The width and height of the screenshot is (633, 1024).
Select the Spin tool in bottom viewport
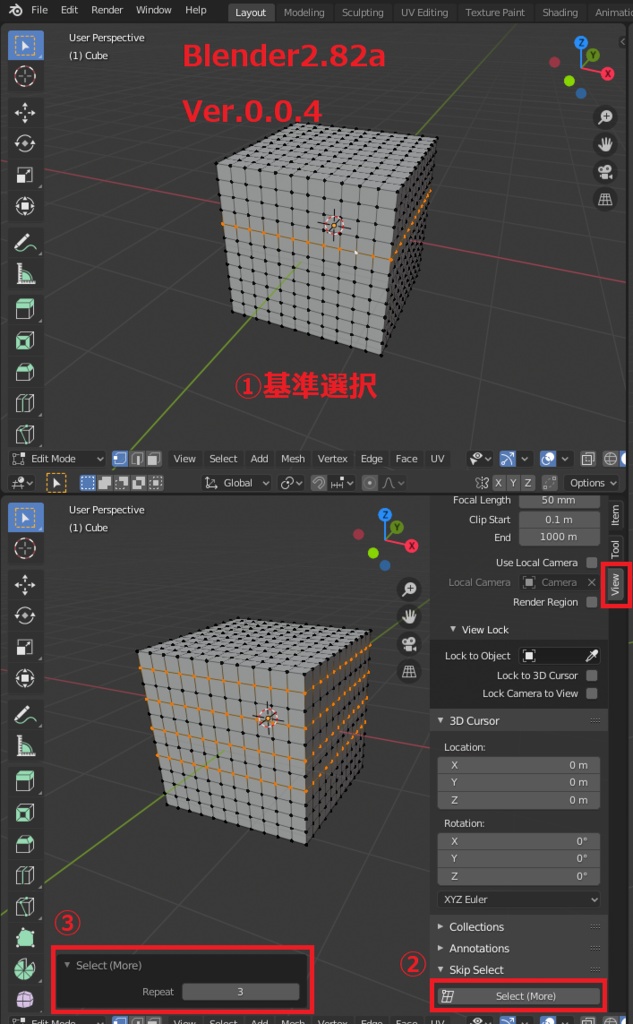tap(25, 969)
